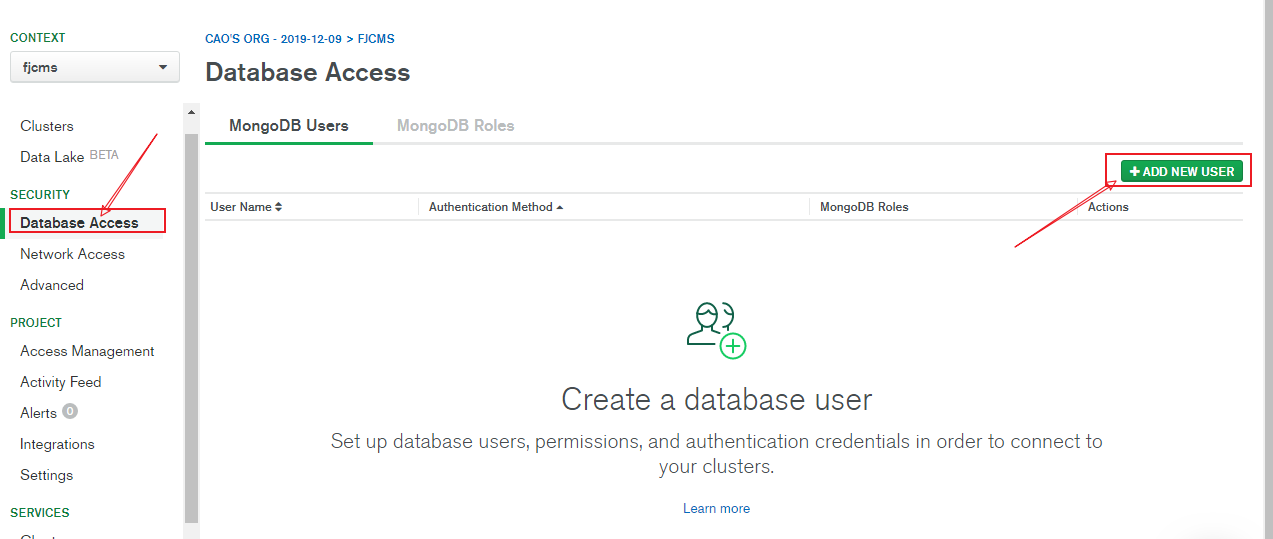Viewport: 1273px width, 539px height.
Task: Switch to the MongoDB Roles tab
Action: (x=456, y=126)
